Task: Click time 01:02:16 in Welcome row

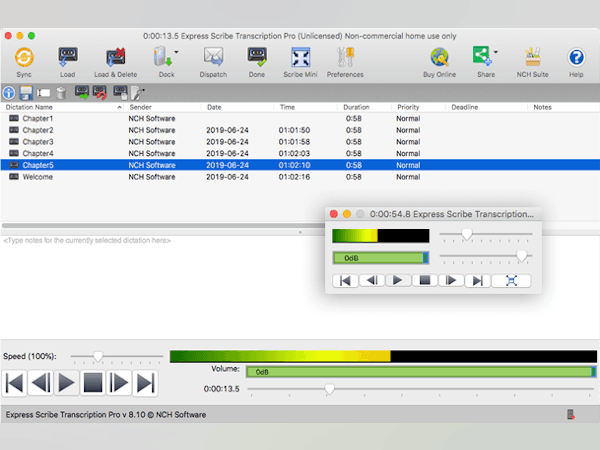Action: tap(294, 177)
